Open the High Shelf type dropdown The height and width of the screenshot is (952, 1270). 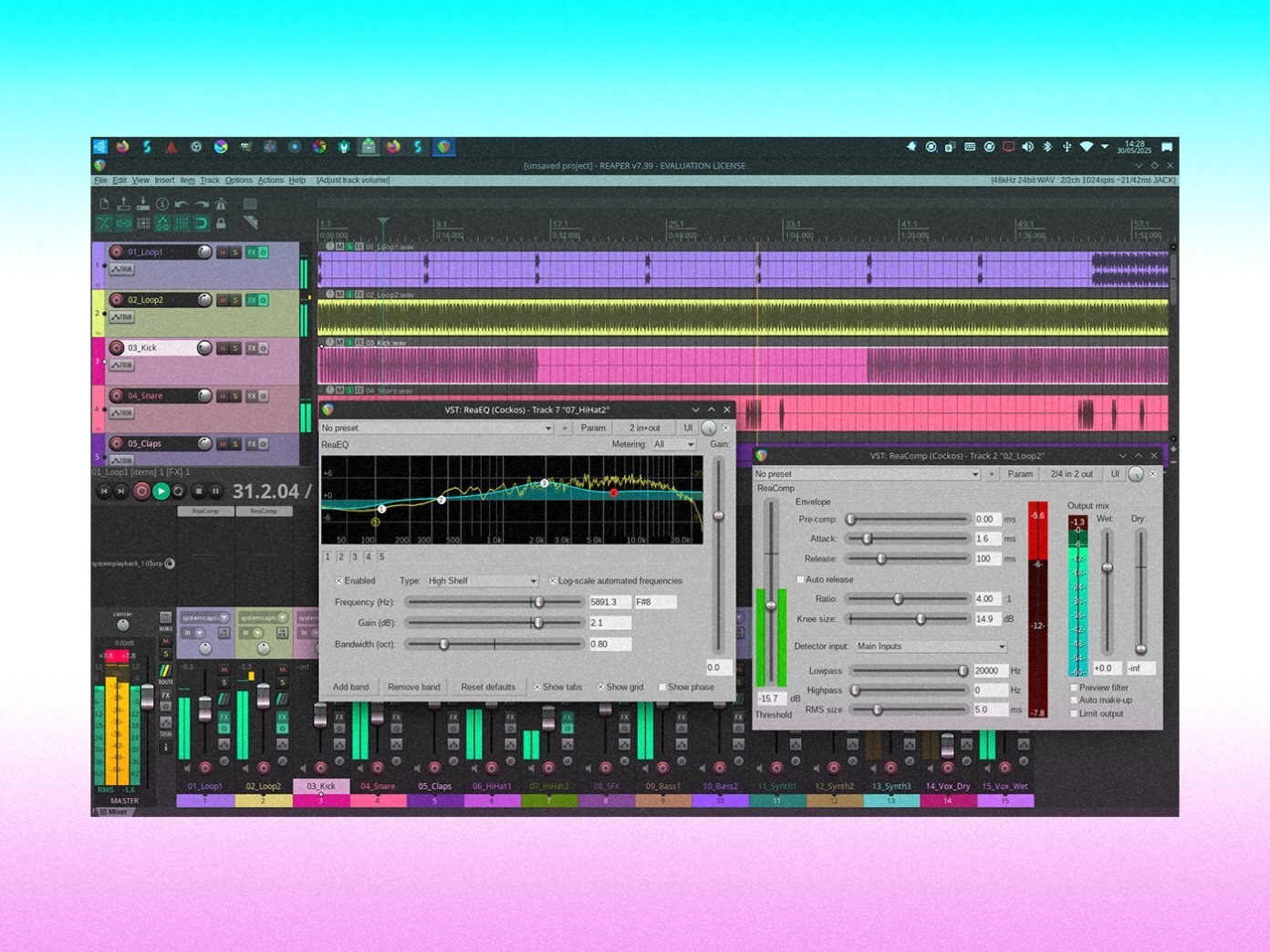click(x=482, y=581)
